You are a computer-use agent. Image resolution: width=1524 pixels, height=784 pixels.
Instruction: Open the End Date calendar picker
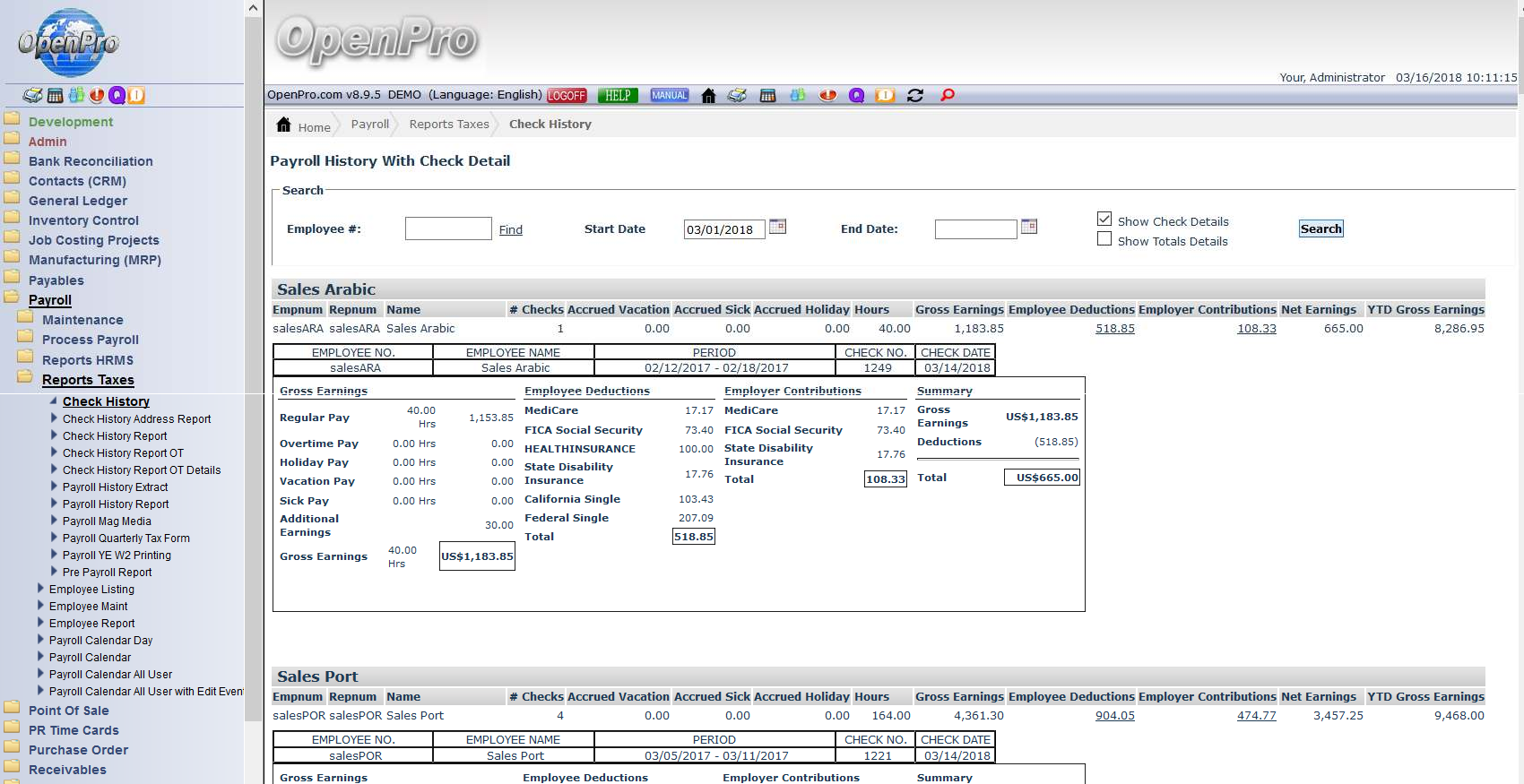click(1029, 227)
